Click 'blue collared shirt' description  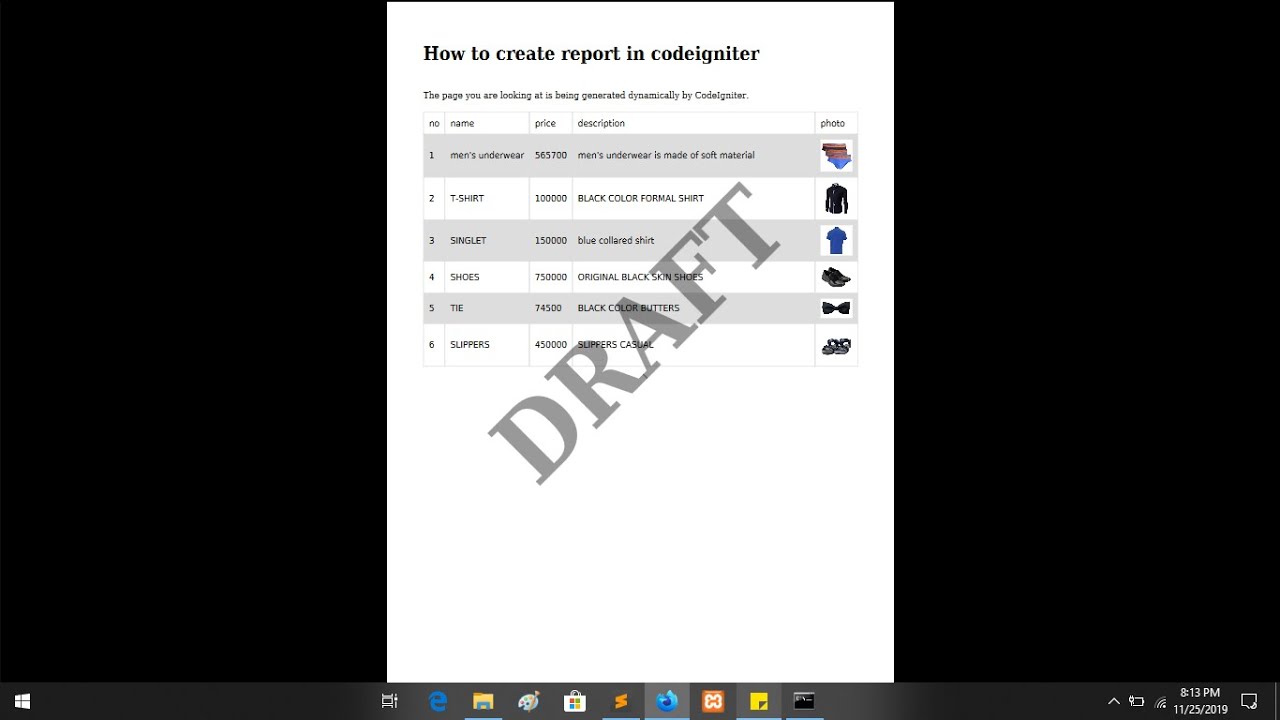point(616,240)
